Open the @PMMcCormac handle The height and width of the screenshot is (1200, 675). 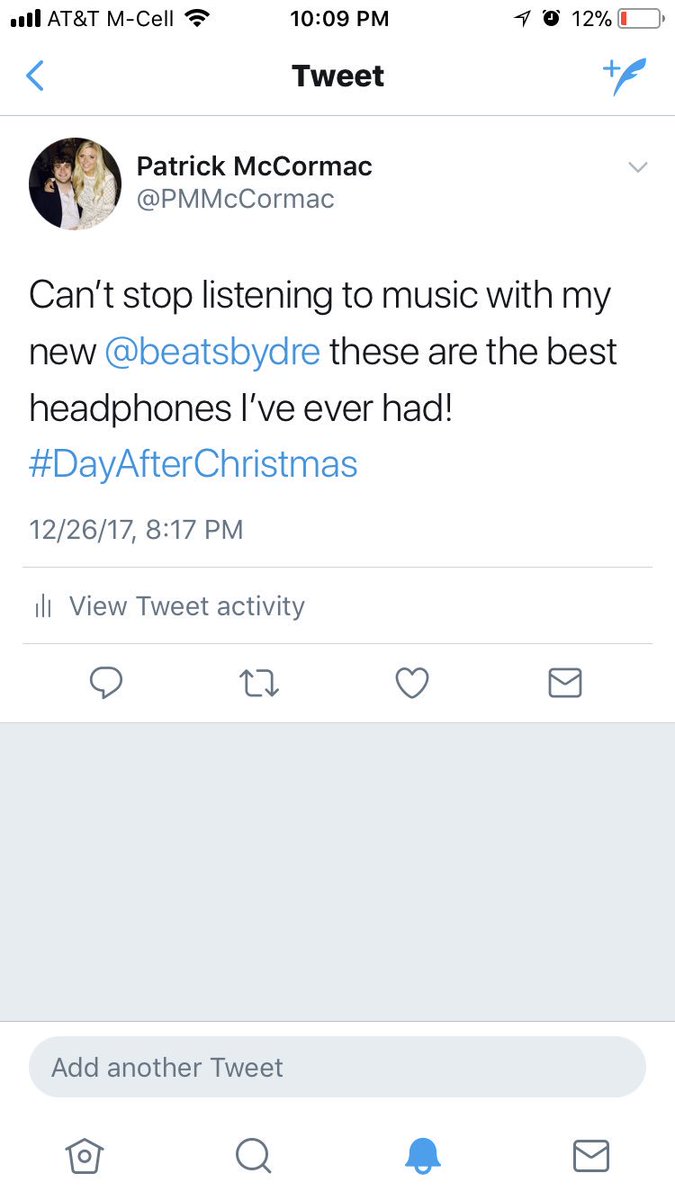coord(235,199)
